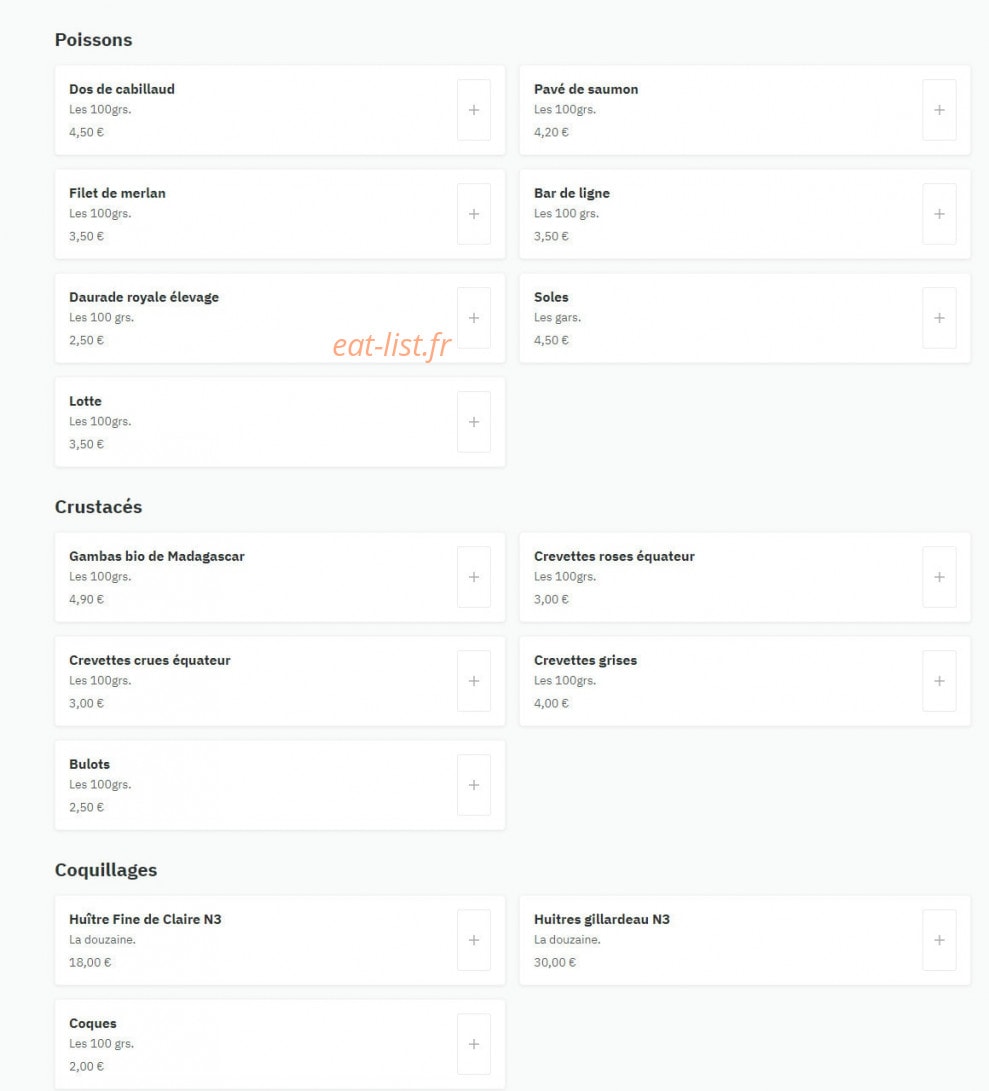Add Huitres gillardeau N3 with plus icon
This screenshot has height=1091, width=989.
point(939,940)
